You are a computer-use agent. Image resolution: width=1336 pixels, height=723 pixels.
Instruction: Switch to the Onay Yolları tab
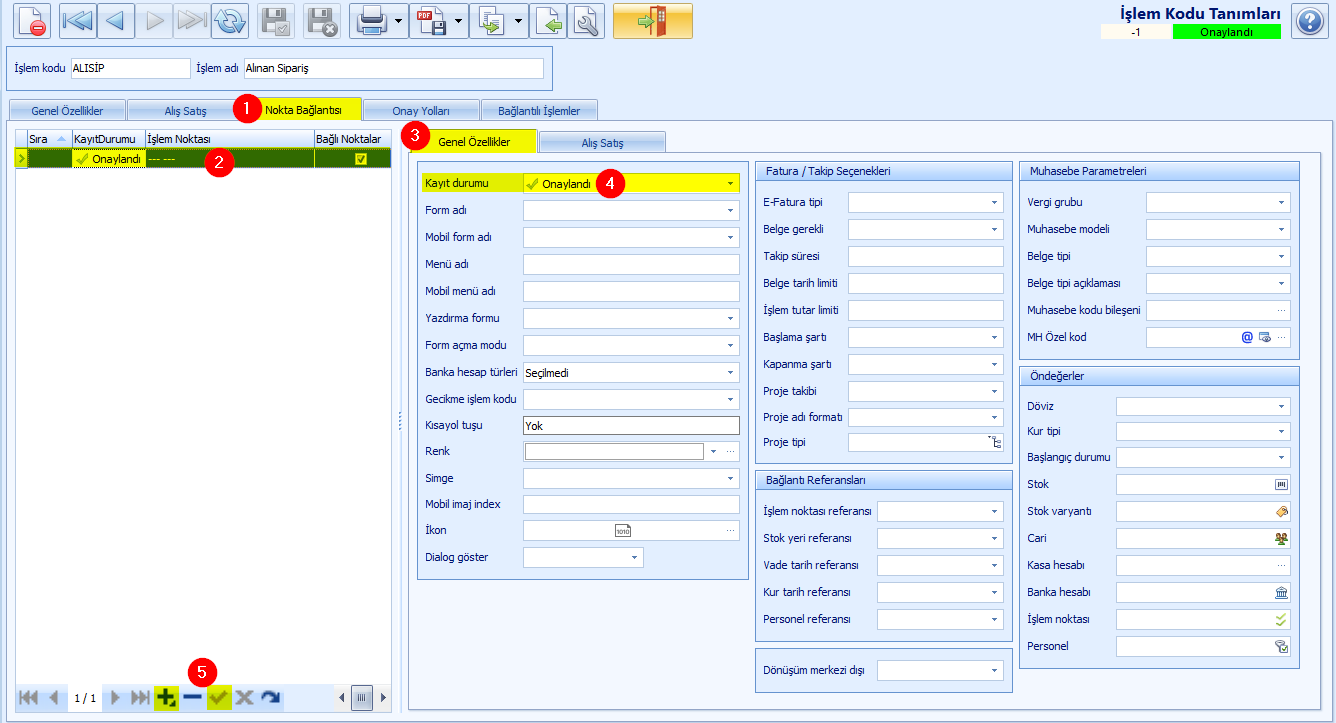pyautogui.click(x=420, y=110)
